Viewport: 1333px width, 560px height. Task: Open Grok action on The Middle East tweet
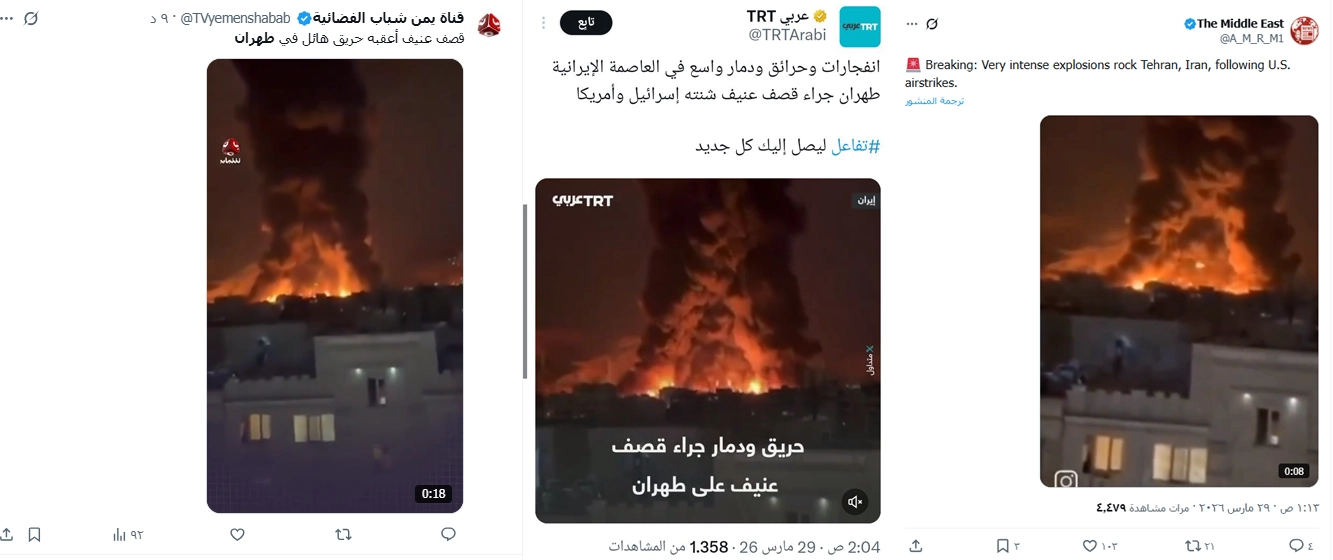[932, 23]
